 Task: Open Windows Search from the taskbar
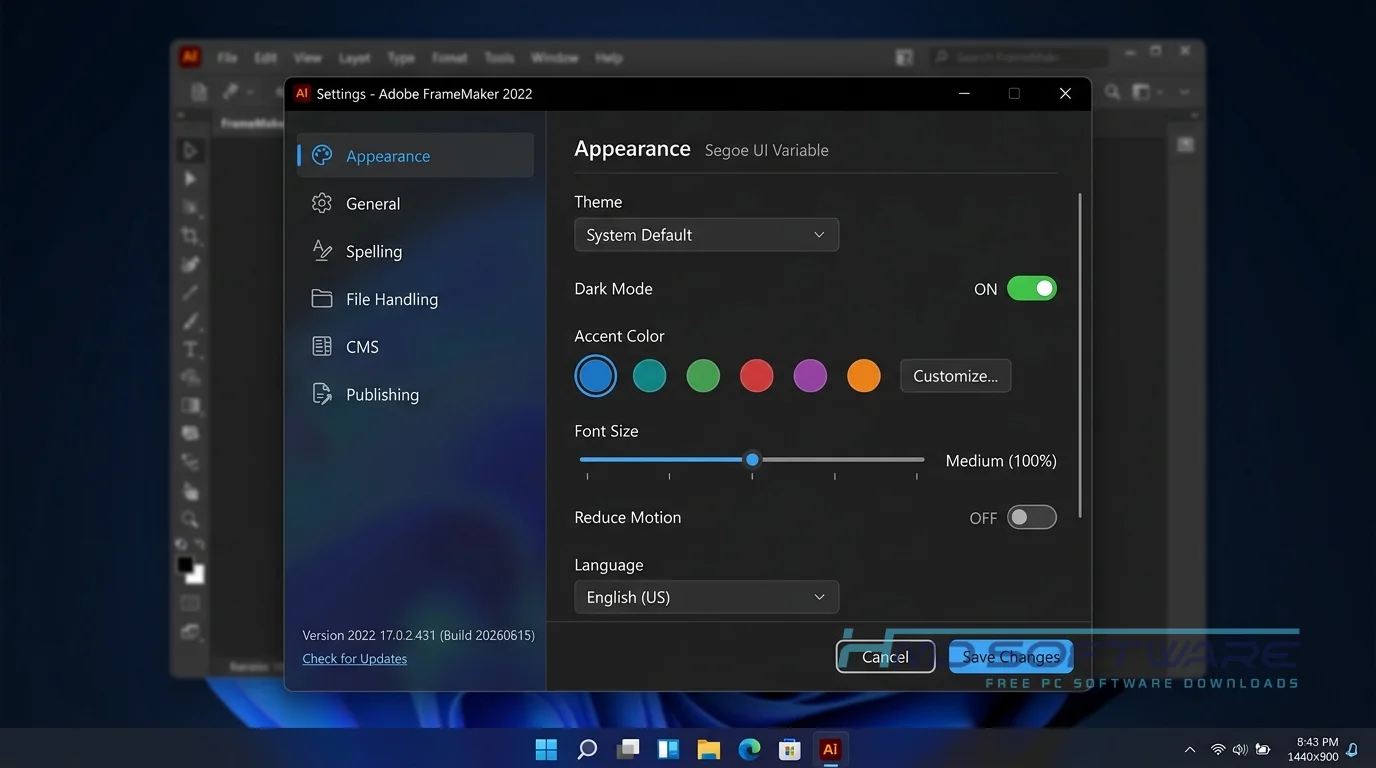click(587, 749)
